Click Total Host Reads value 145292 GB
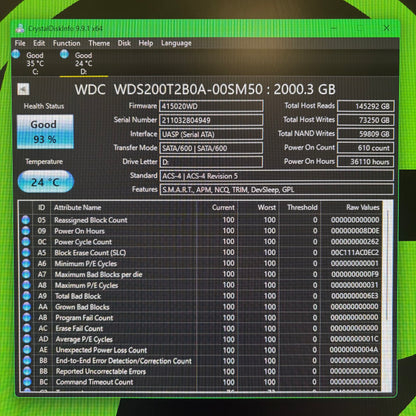This screenshot has height=416, width=416. 366,106
